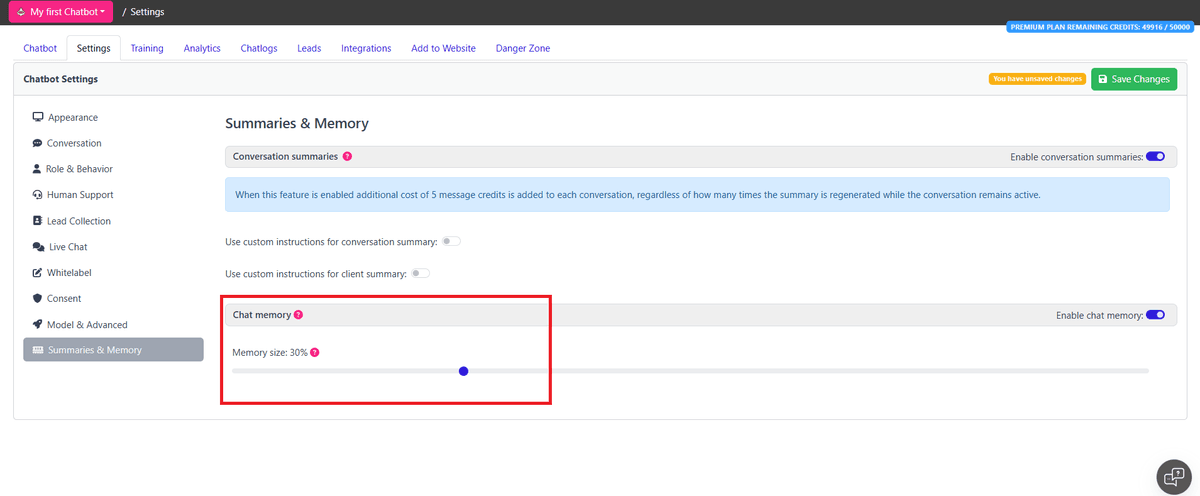Click the Consent shield icon
Screen dimensions: 1200x496
point(37,299)
